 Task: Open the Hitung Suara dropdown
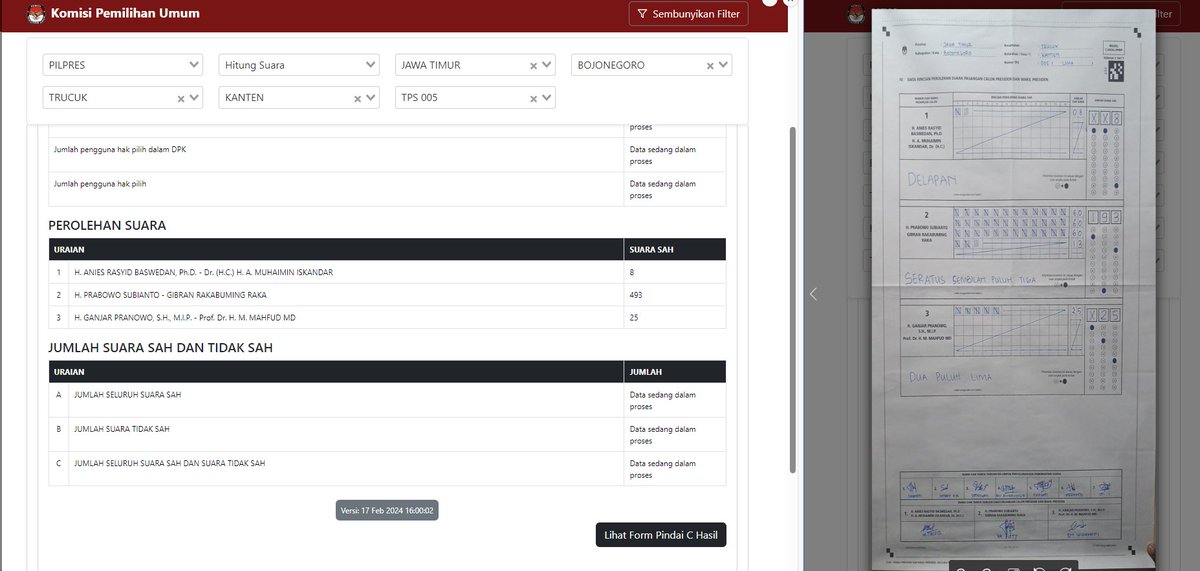tap(300, 65)
